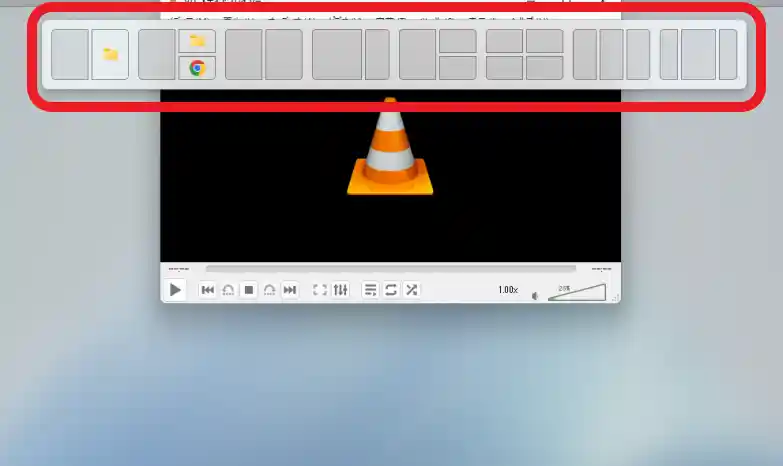783x466 pixels.
Task: Click the VLC cone in video area
Action: tap(390, 146)
